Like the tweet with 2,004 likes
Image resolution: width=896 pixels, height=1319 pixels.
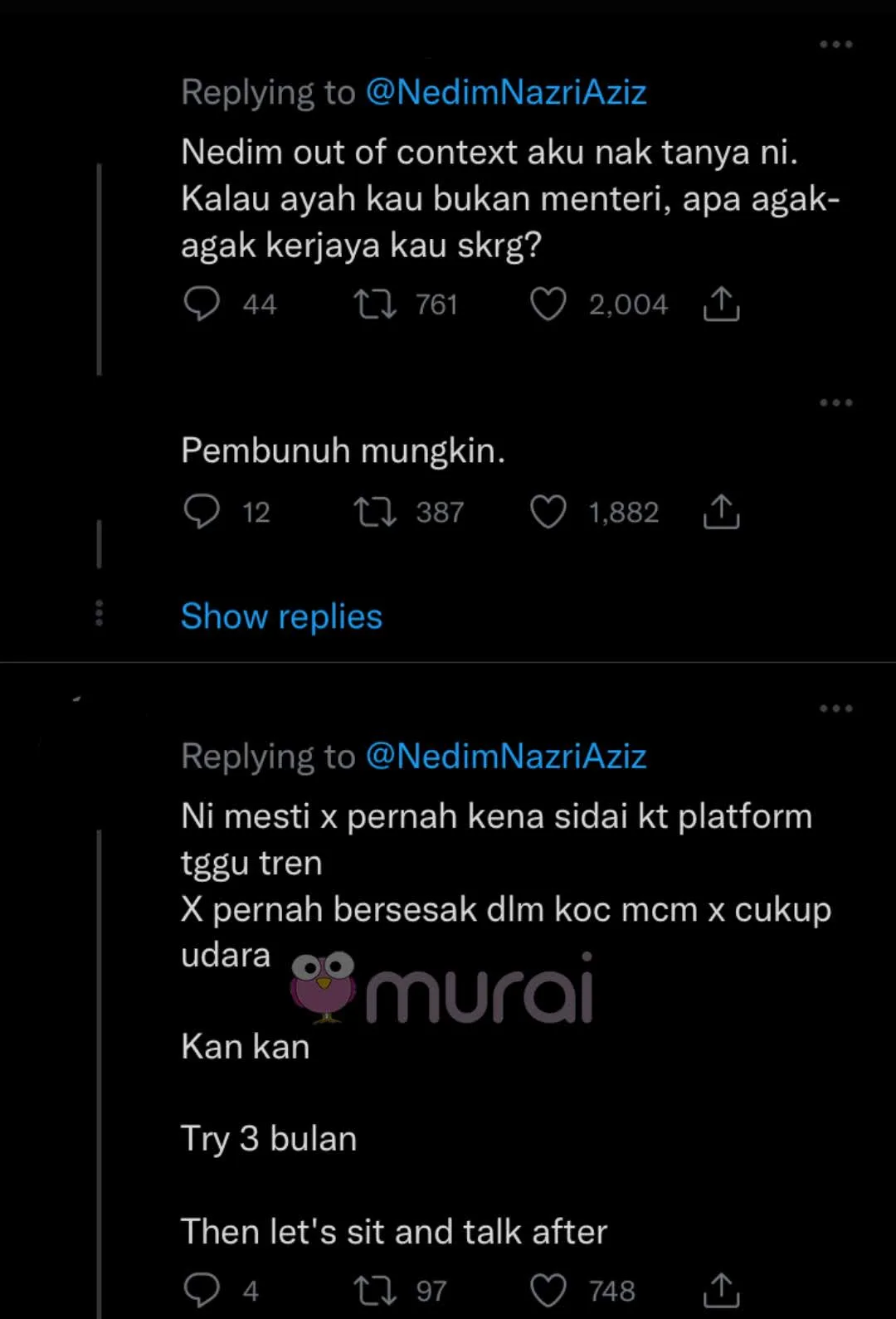tap(548, 304)
